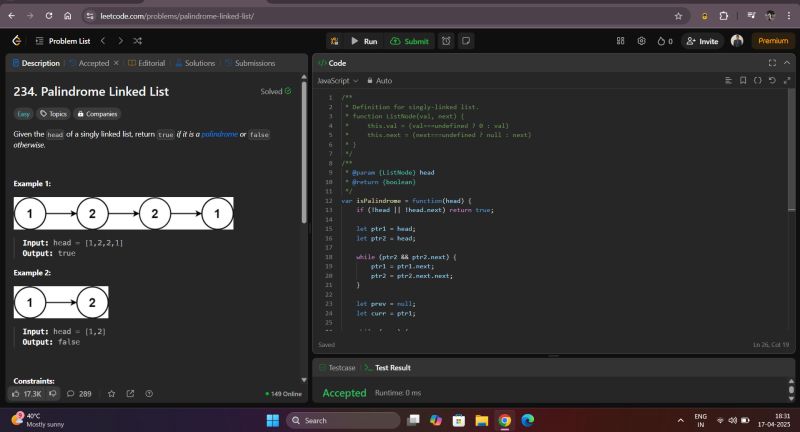The height and width of the screenshot is (432, 800).
Task: Switch to the Test Result tab
Action: 388,368
